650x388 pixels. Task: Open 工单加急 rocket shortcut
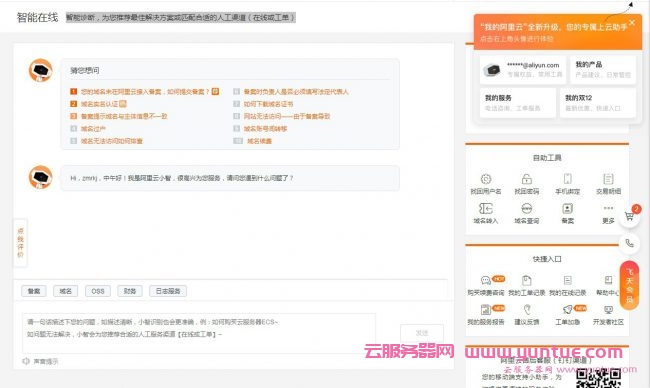pyautogui.click(x=568, y=315)
